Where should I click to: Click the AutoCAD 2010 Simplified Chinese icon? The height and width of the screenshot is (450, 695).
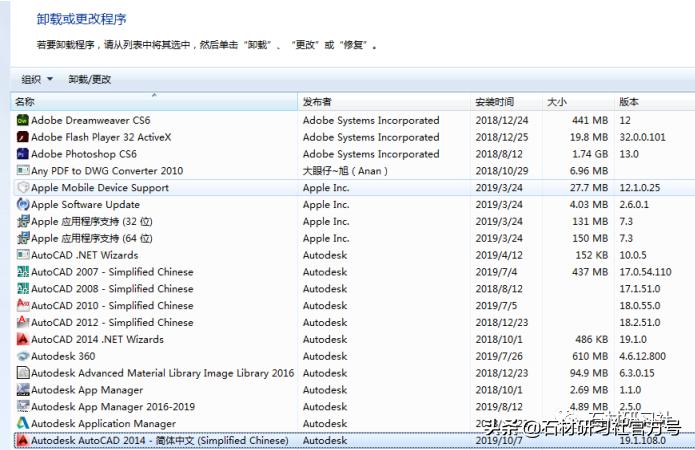coord(23,305)
